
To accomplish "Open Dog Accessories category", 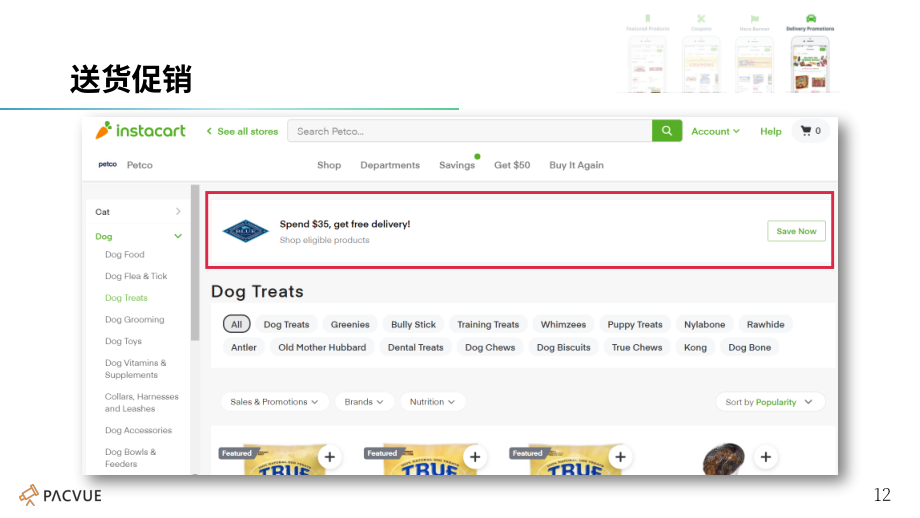I will (x=138, y=431).
